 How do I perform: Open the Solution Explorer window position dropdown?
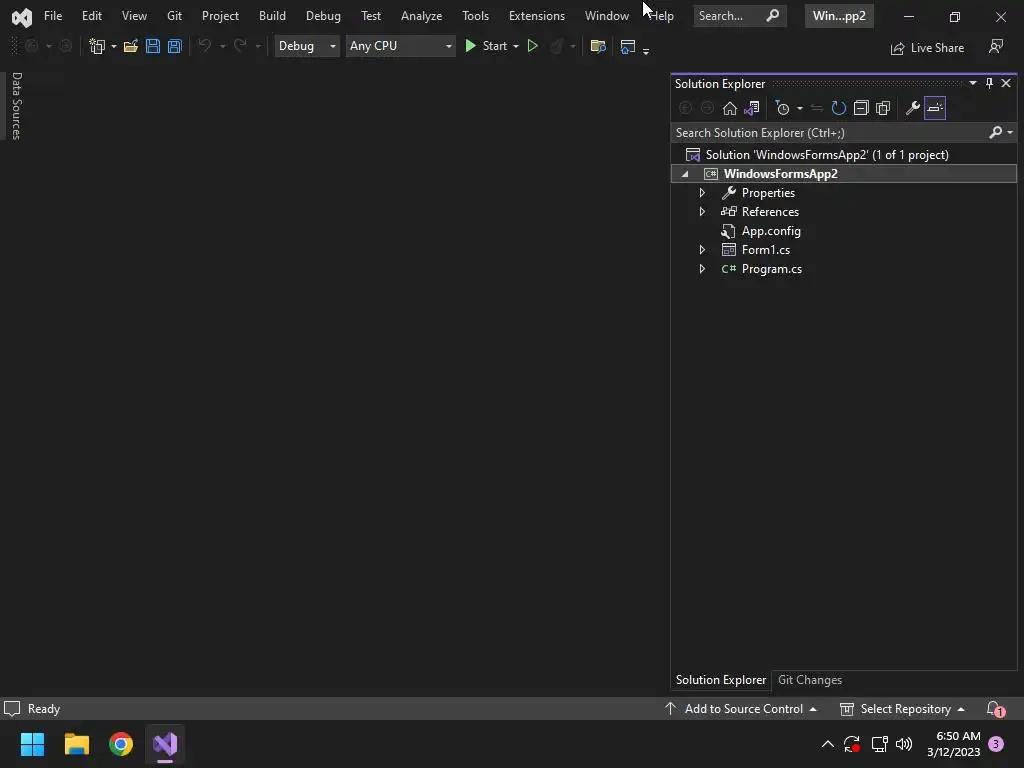coord(973,83)
